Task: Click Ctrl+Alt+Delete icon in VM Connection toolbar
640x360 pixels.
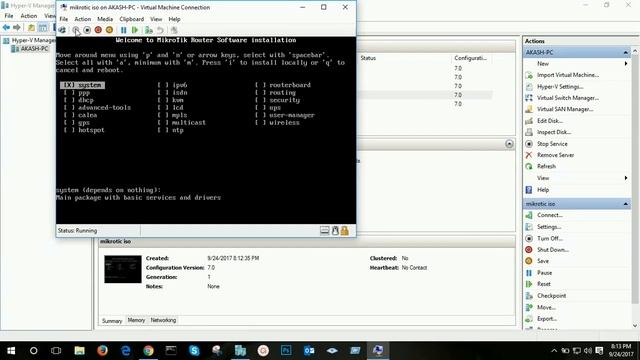Action: pos(62,30)
